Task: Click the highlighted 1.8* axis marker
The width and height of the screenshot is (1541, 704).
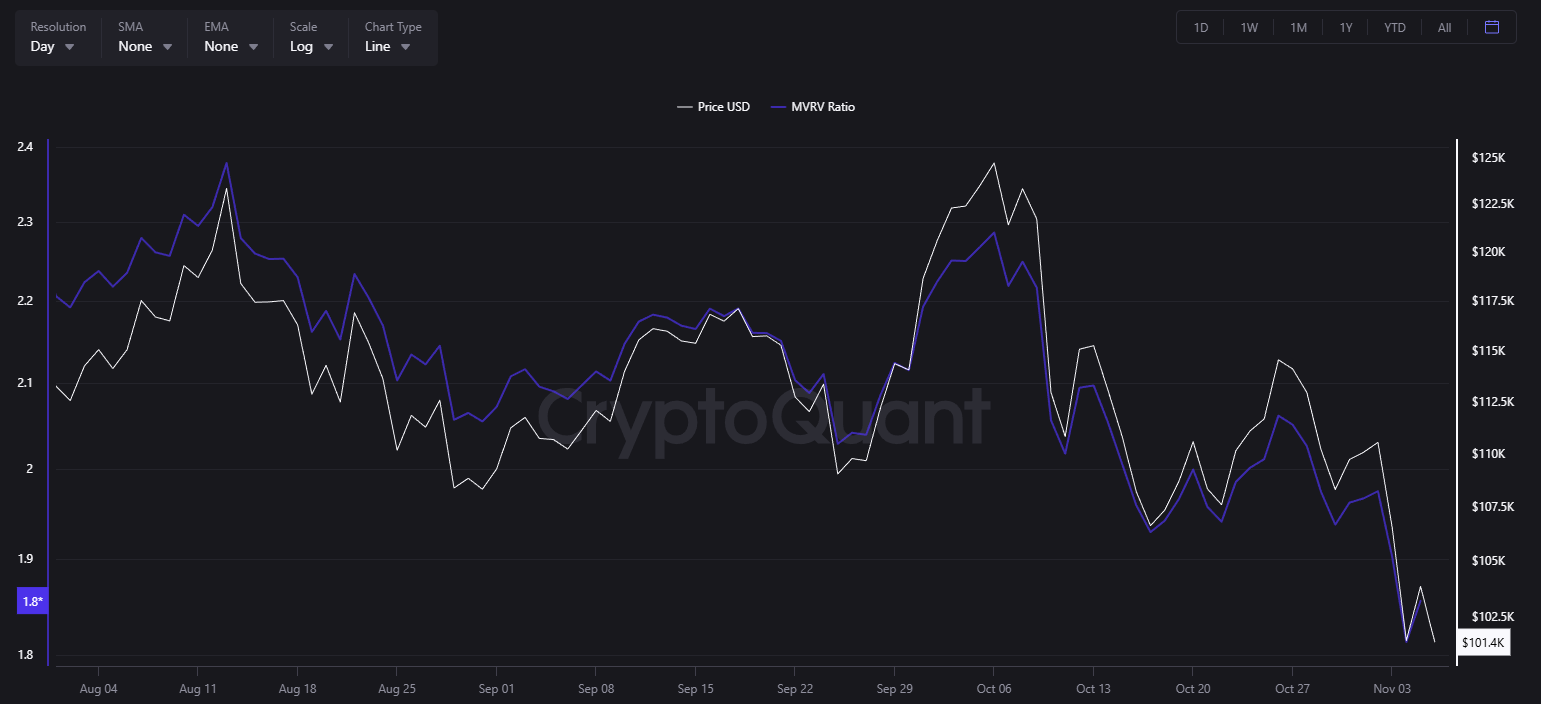Action: point(32,601)
